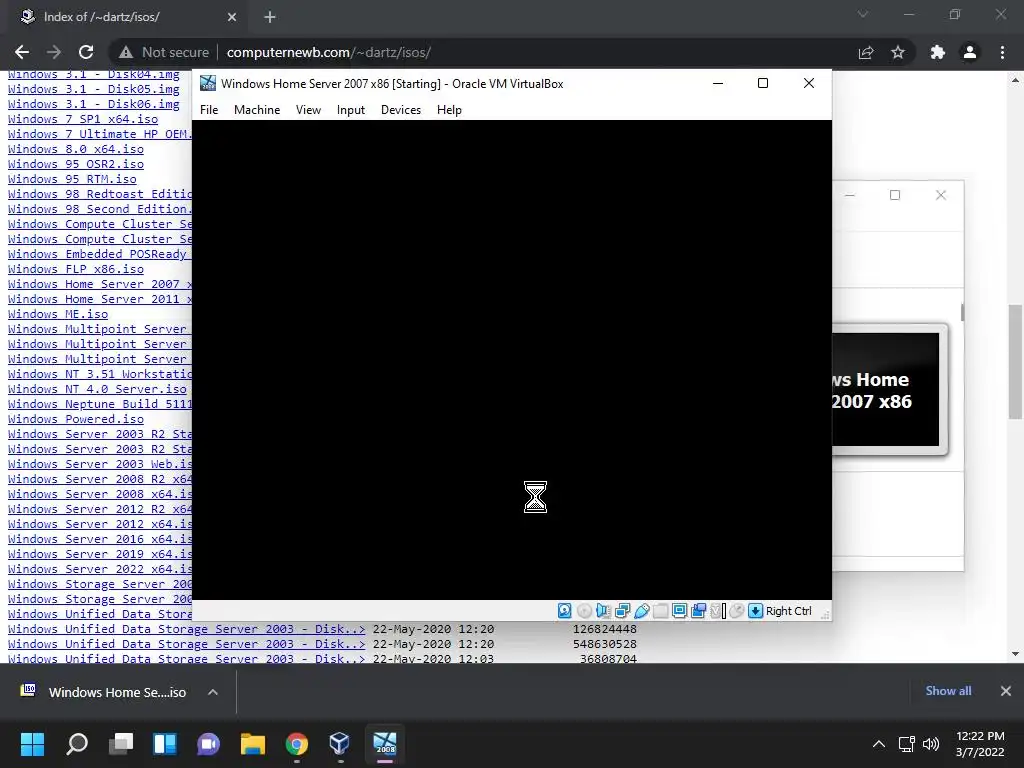Close the Index of /~dartz/isos/ tab
This screenshot has width=1024, height=768.
click(232, 17)
